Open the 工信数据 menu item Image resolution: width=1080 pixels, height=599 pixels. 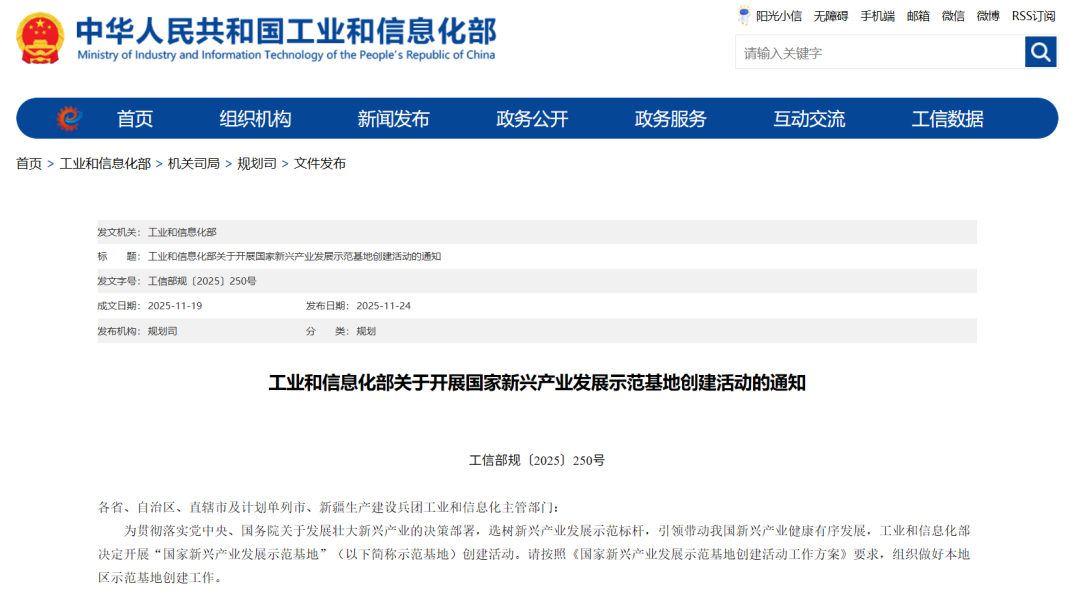tap(947, 119)
